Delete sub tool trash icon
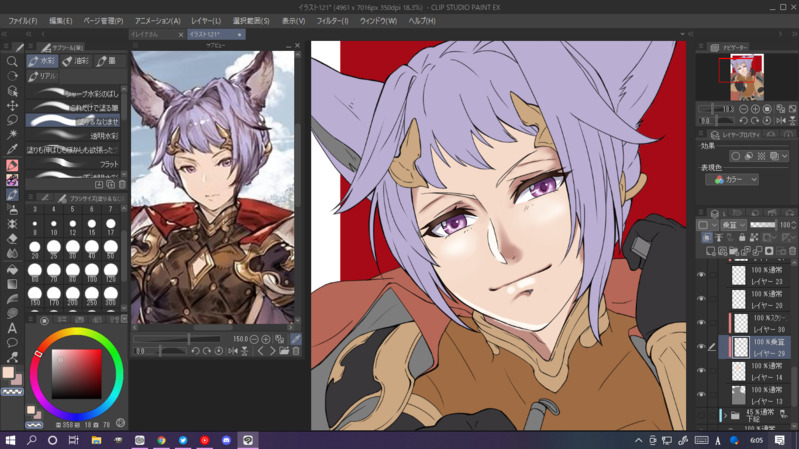 click(122, 184)
